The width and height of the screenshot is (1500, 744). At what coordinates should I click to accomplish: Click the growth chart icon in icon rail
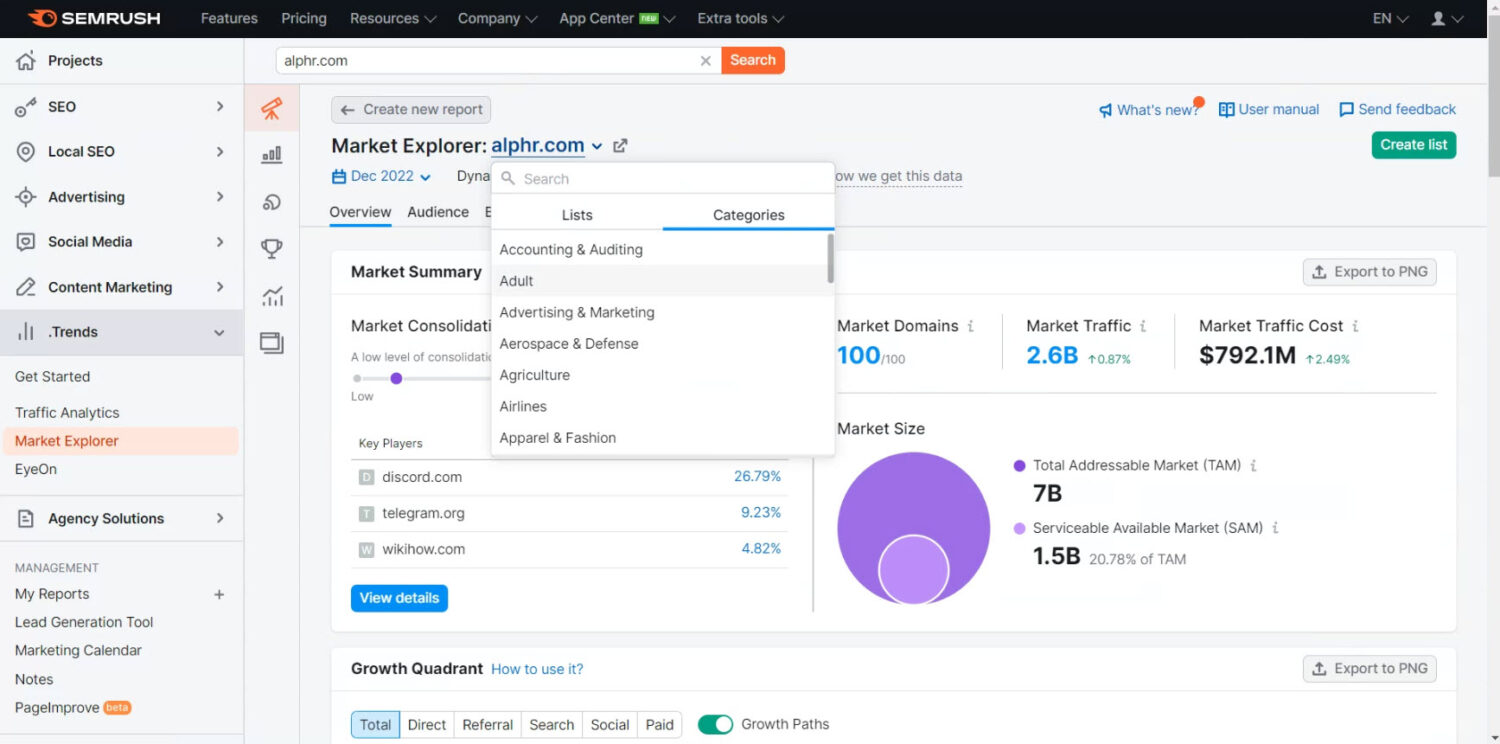pos(272,296)
